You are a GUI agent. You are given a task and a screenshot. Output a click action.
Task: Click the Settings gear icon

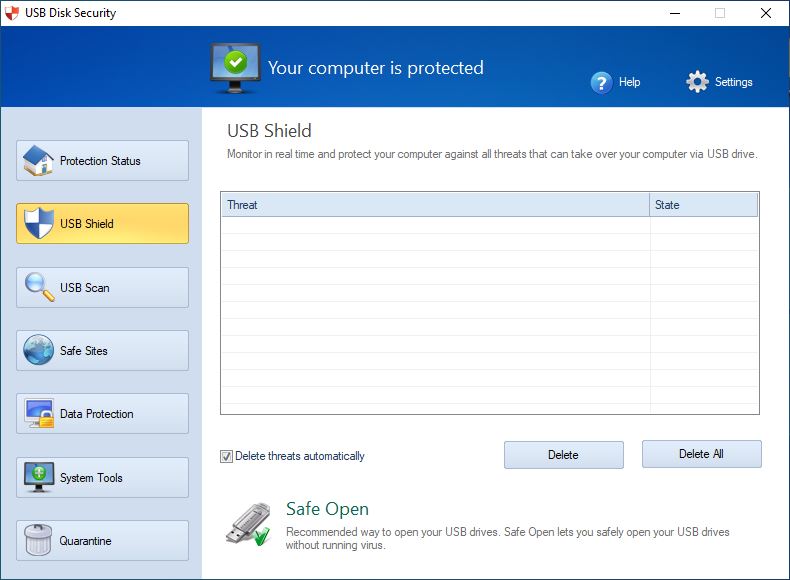point(697,82)
